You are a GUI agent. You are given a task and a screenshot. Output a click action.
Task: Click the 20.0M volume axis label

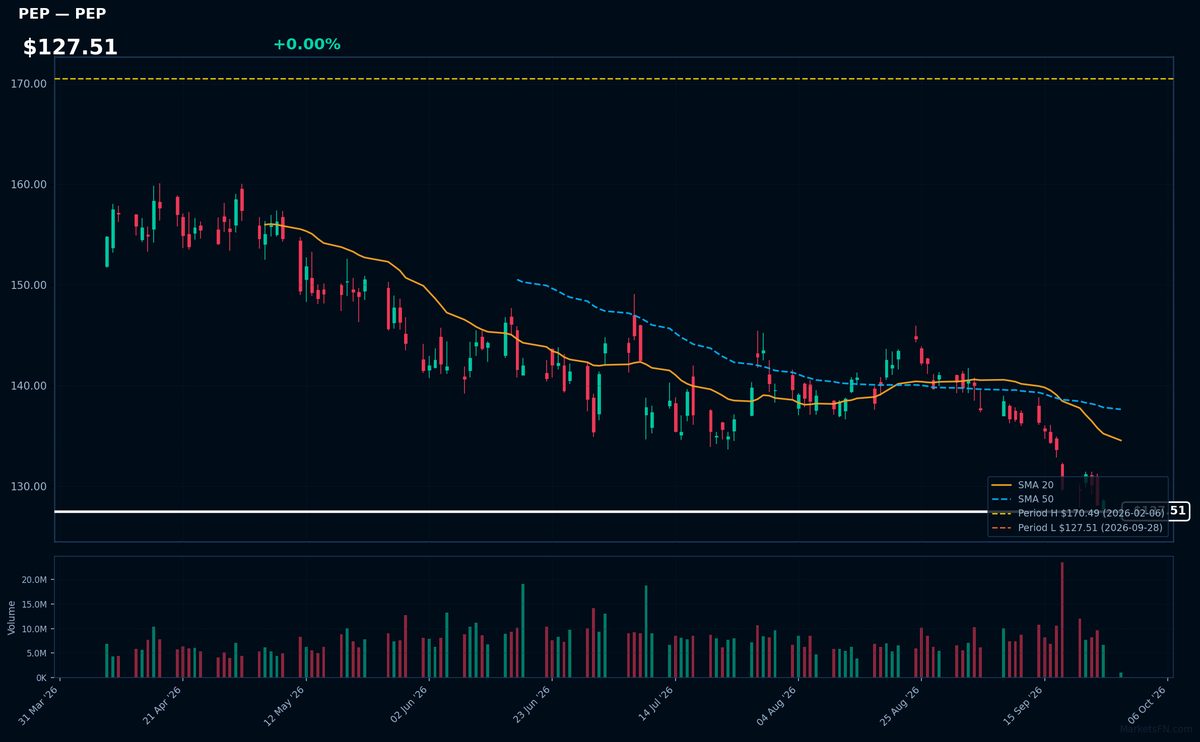[35, 580]
